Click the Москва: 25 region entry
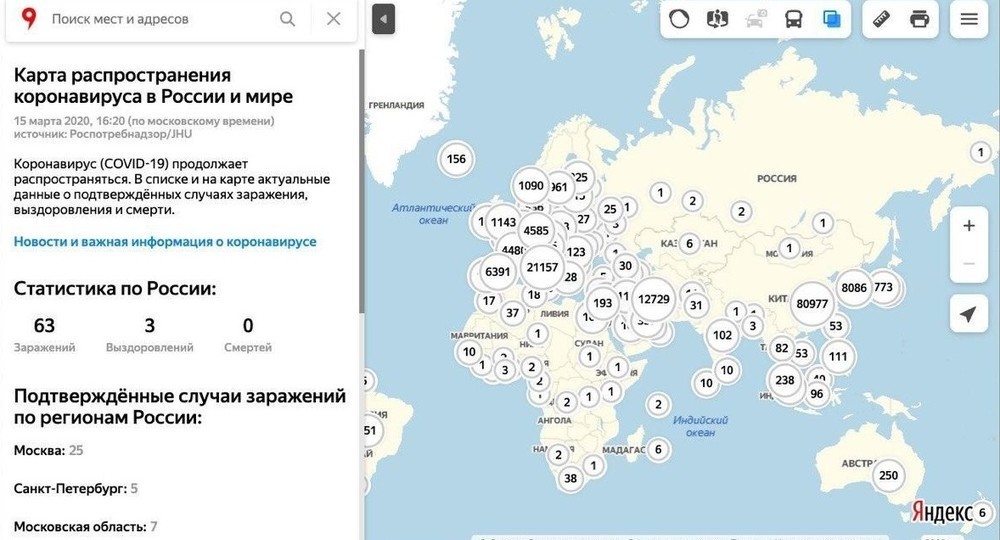The height and width of the screenshot is (540, 1000). [48, 450]
